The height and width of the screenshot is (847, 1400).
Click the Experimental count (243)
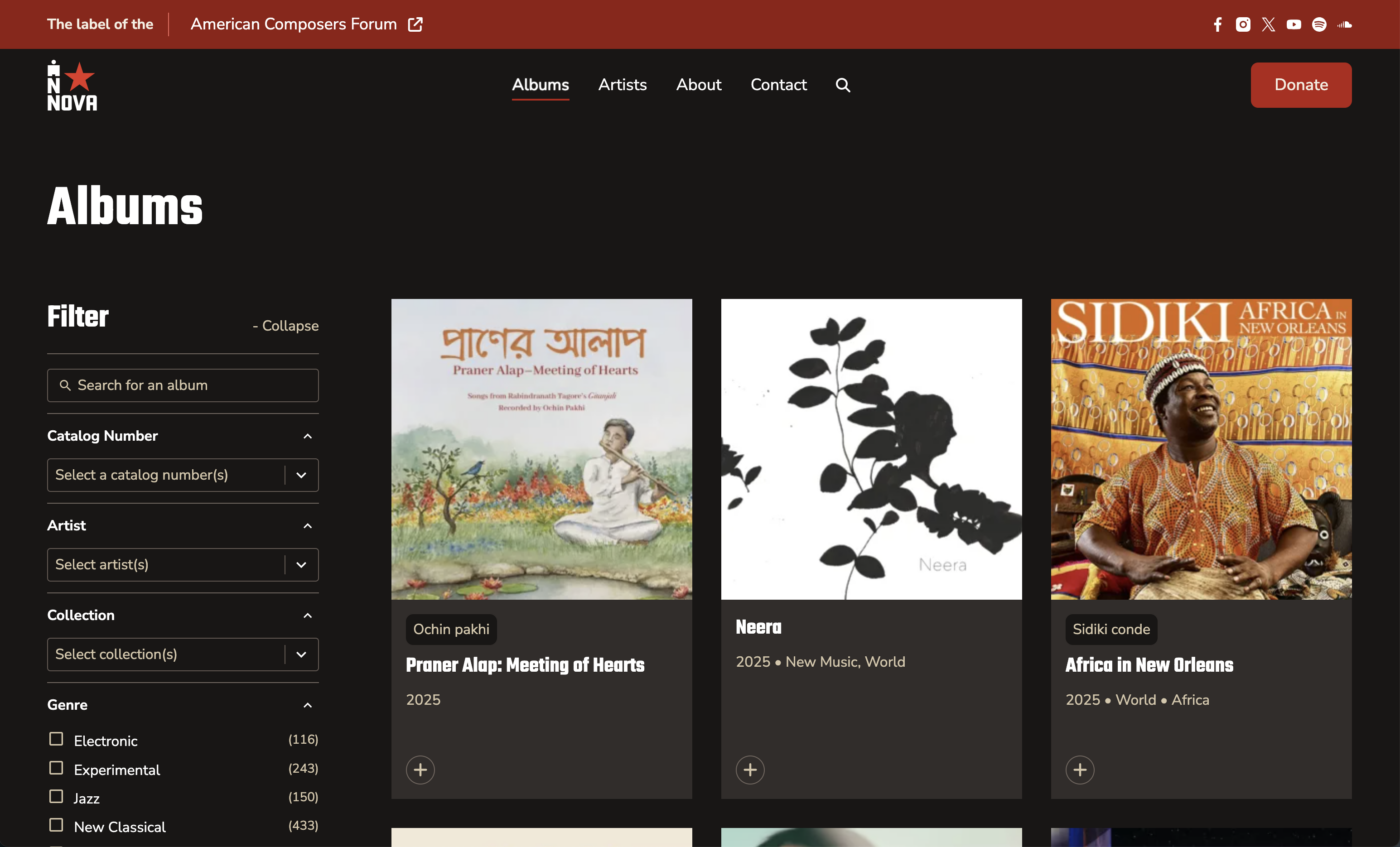click(x=303, y=769)
